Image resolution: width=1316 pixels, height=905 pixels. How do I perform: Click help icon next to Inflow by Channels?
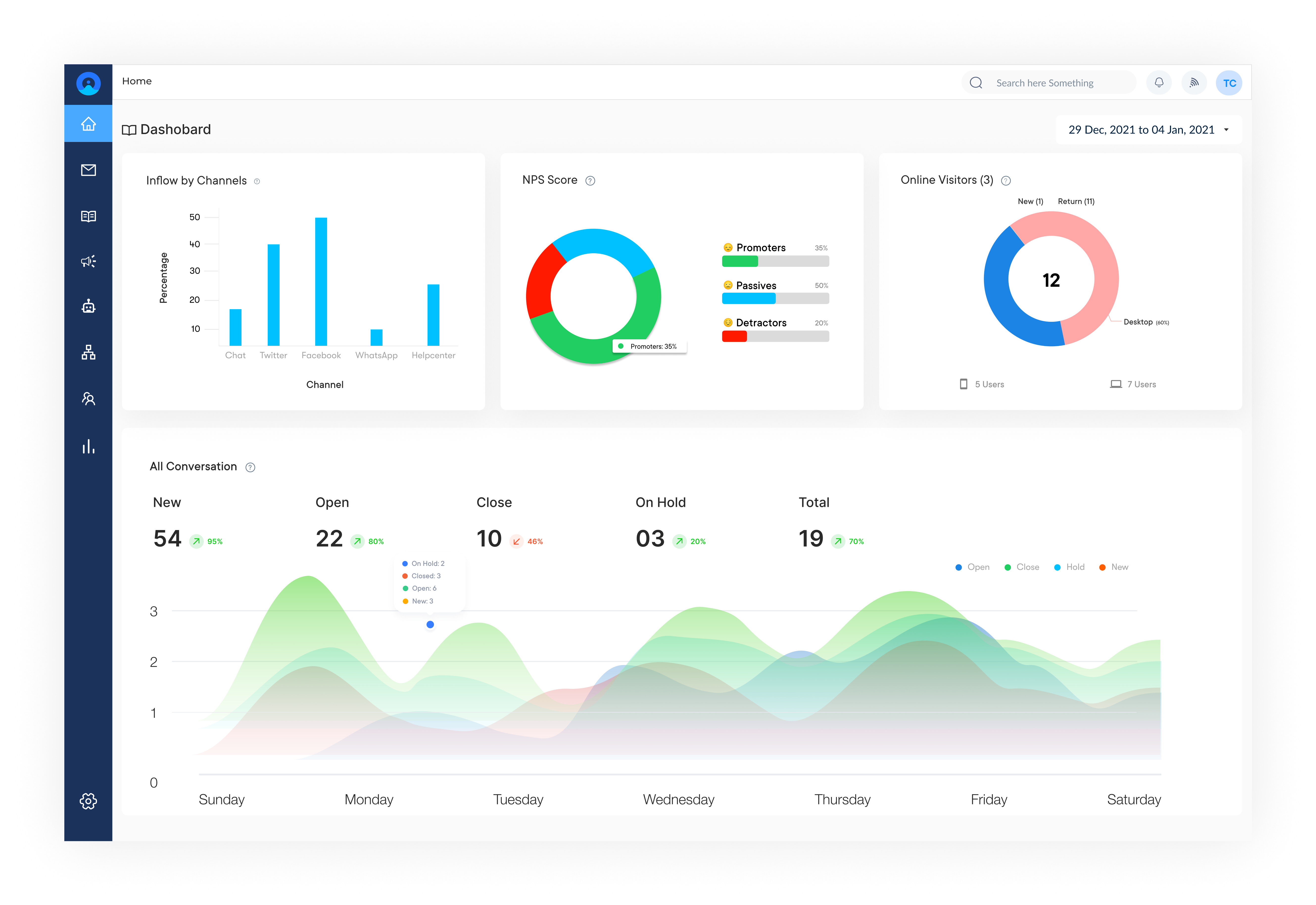tap(257, 182)
